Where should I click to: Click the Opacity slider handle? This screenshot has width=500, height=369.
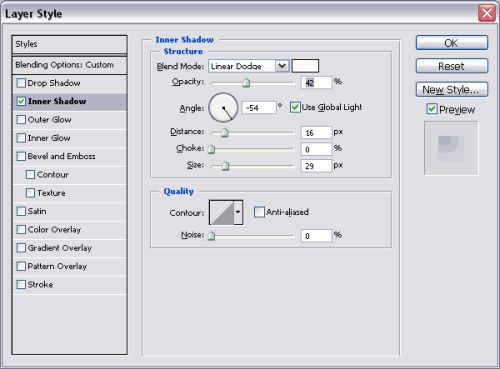coord(246,82)
